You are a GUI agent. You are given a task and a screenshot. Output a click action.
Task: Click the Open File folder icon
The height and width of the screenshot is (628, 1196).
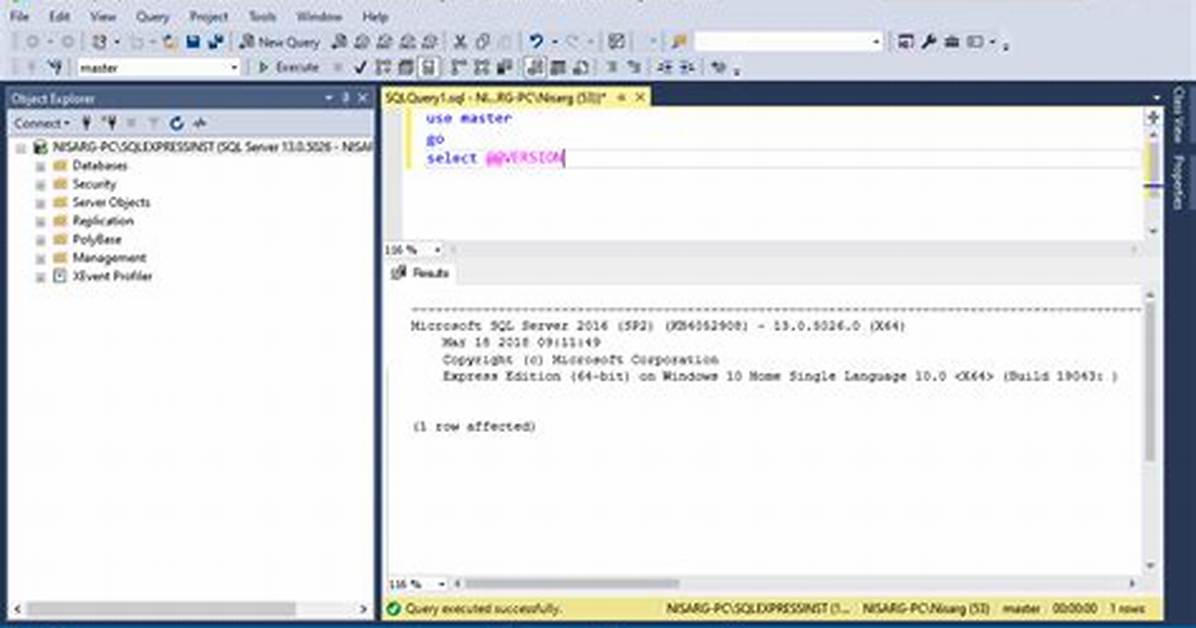pyautogui.click(x=170, y=42)
